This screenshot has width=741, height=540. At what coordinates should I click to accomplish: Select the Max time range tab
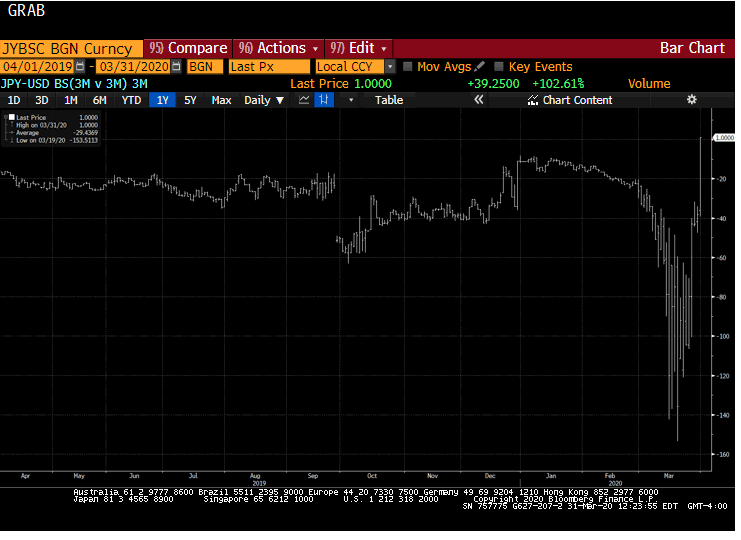pos(221,100)
